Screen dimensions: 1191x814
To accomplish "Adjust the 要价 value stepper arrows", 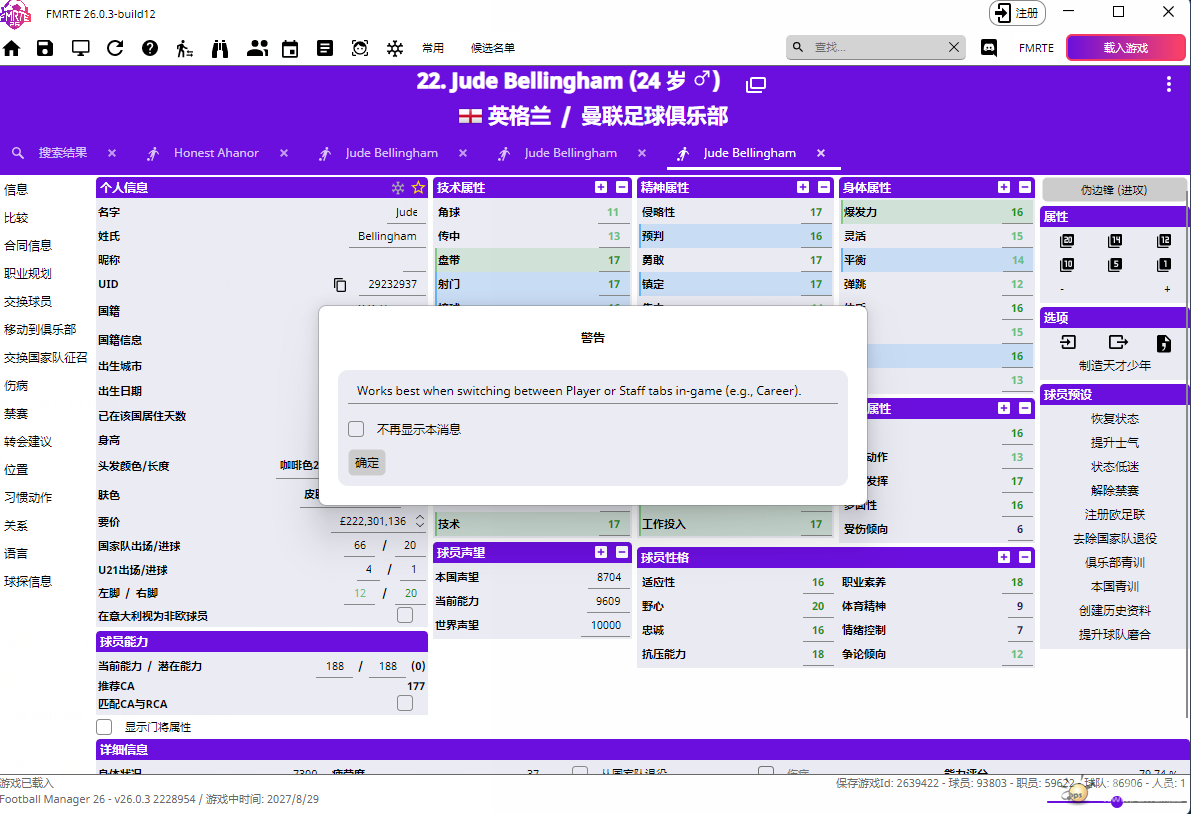I will click(420, 521).
